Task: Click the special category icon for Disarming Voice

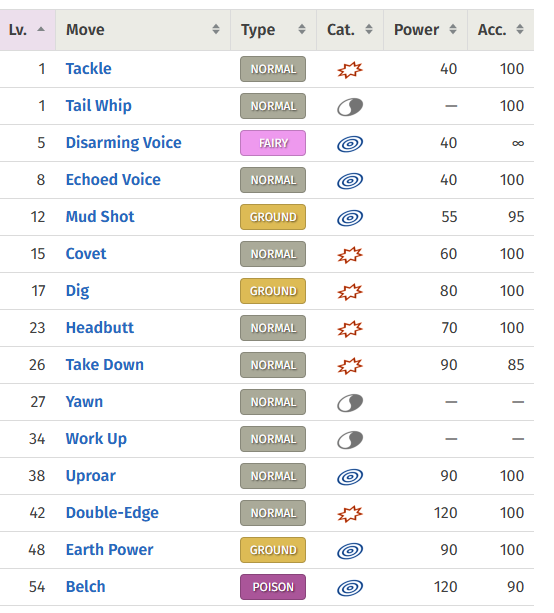Action: 350,144
